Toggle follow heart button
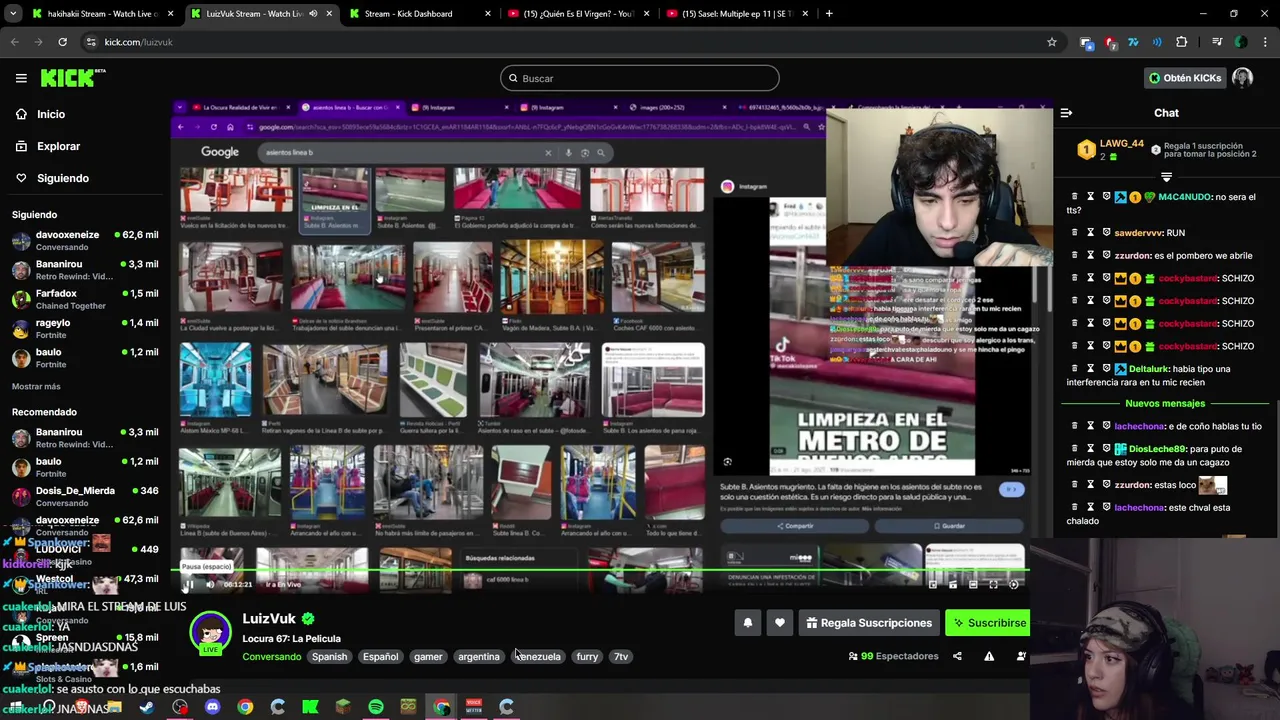This screenshot has width=1280, height=720. tap(780, 623)
